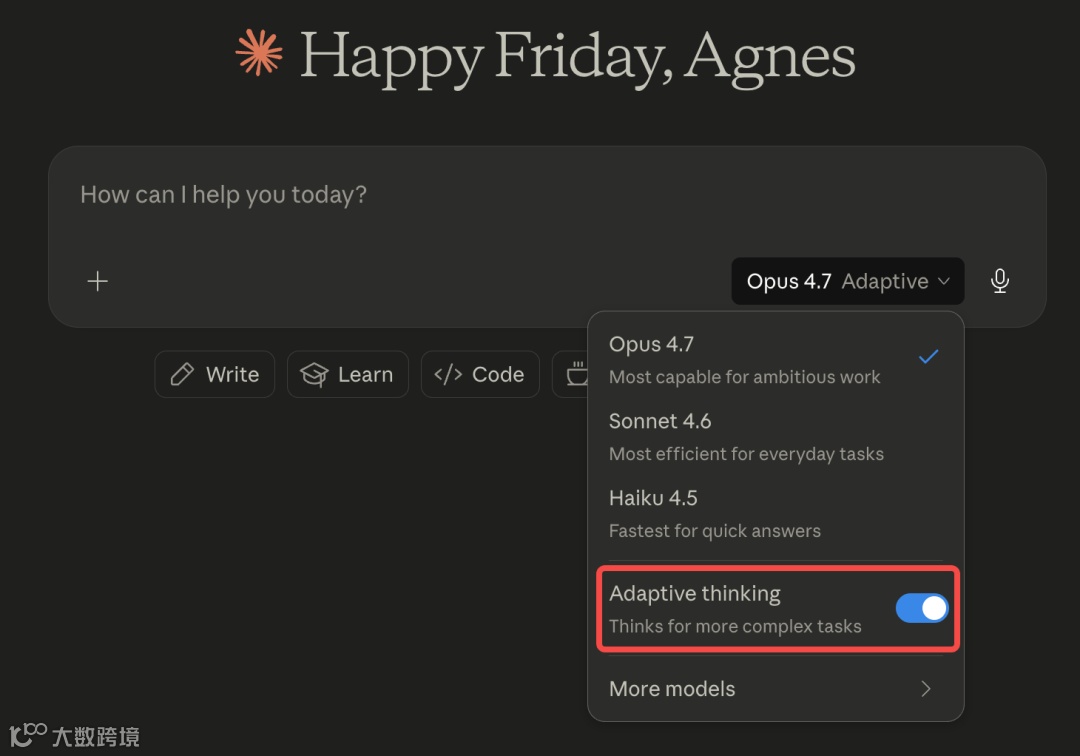The width and height of the screenshot is (1080, 756).
Task: Click the microphone voice input icon
Action: [999, 282]
